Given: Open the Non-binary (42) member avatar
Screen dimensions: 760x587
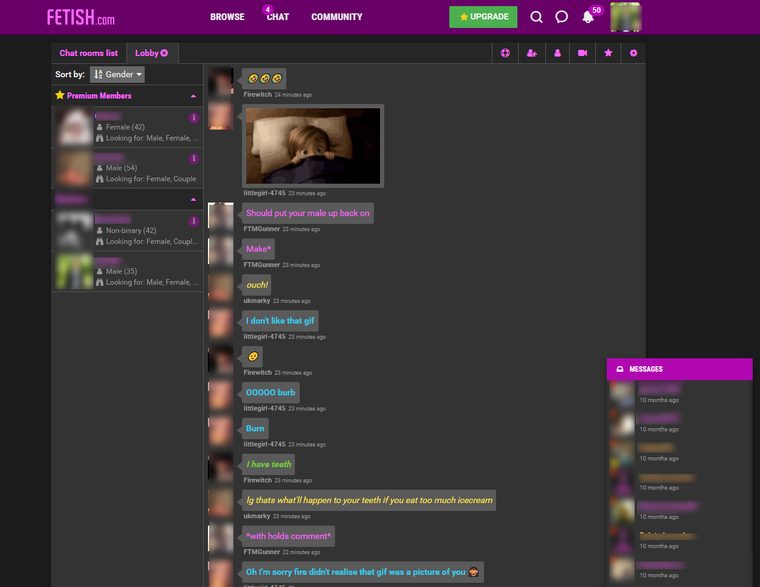Looking at the screenshot, I should click(x=74, y=230).
